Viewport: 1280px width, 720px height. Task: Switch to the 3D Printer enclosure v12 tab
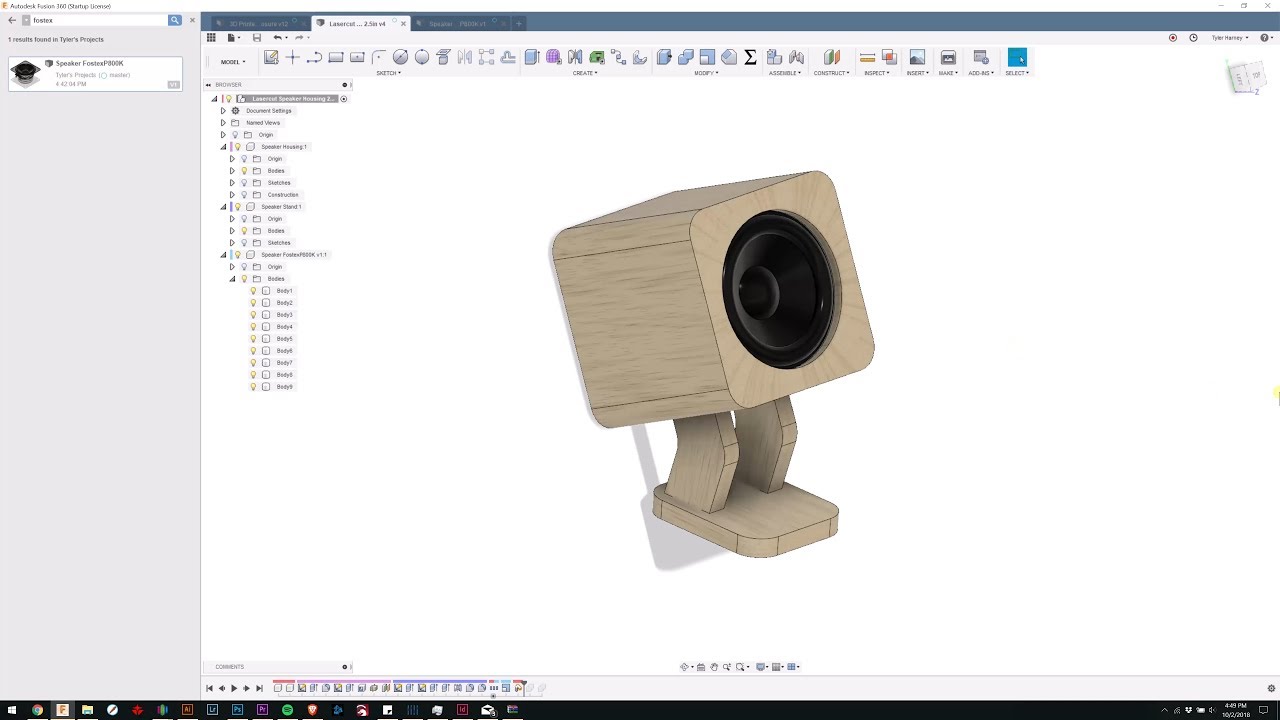pos(258,23)
